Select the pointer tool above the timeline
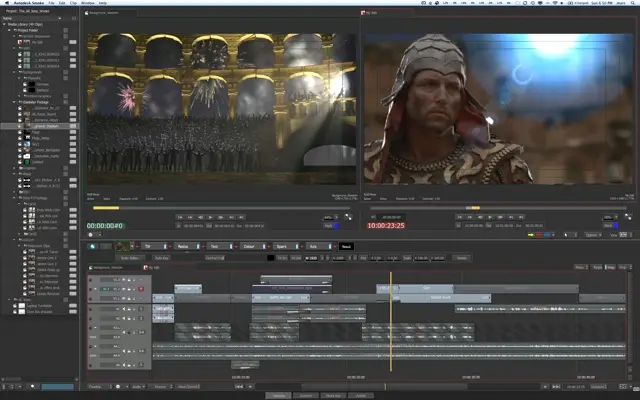Viewport: 640px width, 400px height. pos(566,235)
